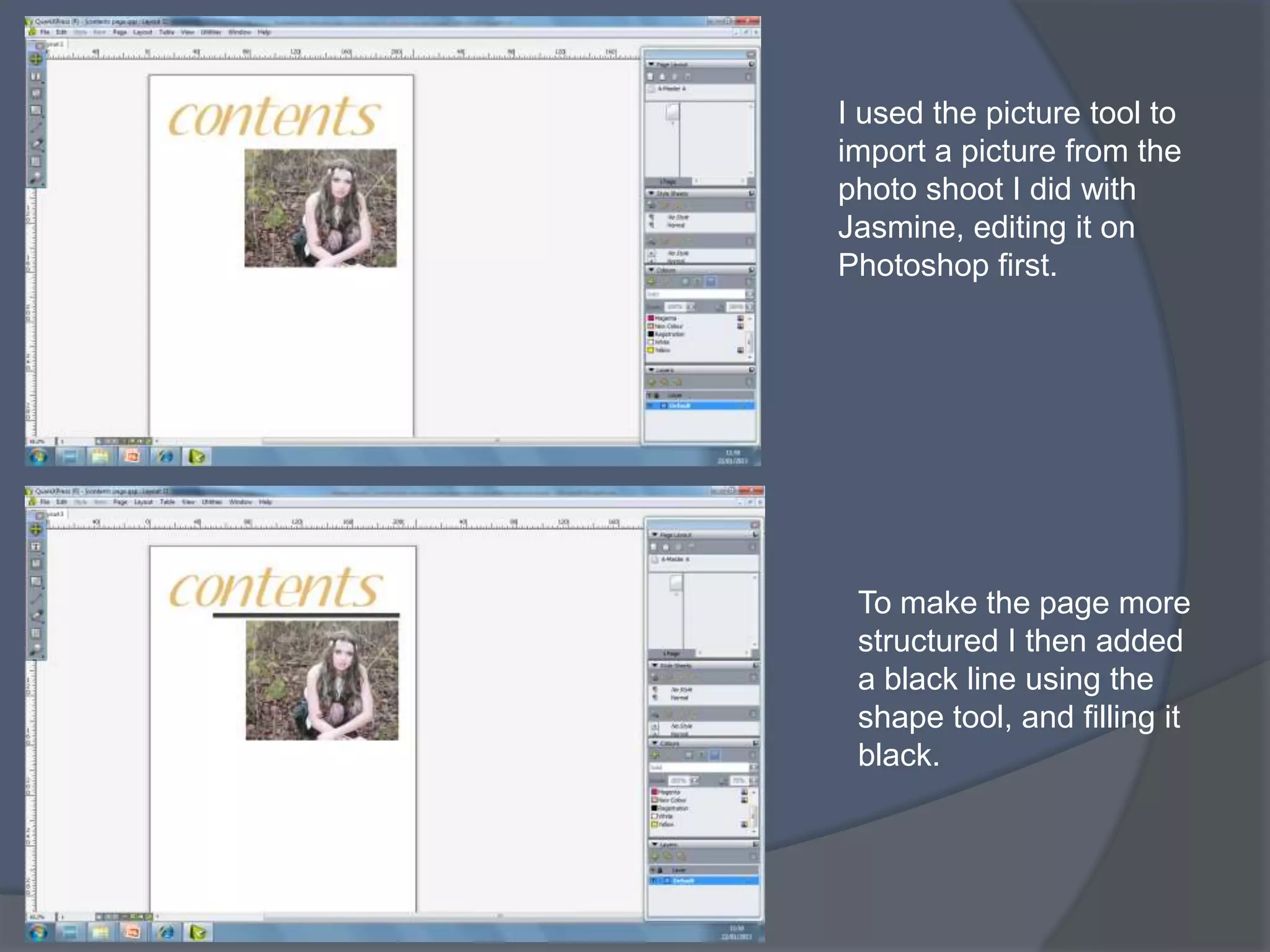This screenshot has width=1270, height=952.
Task: Collapse the Page Layout panel in top screenshot
Action: point(651,64)
